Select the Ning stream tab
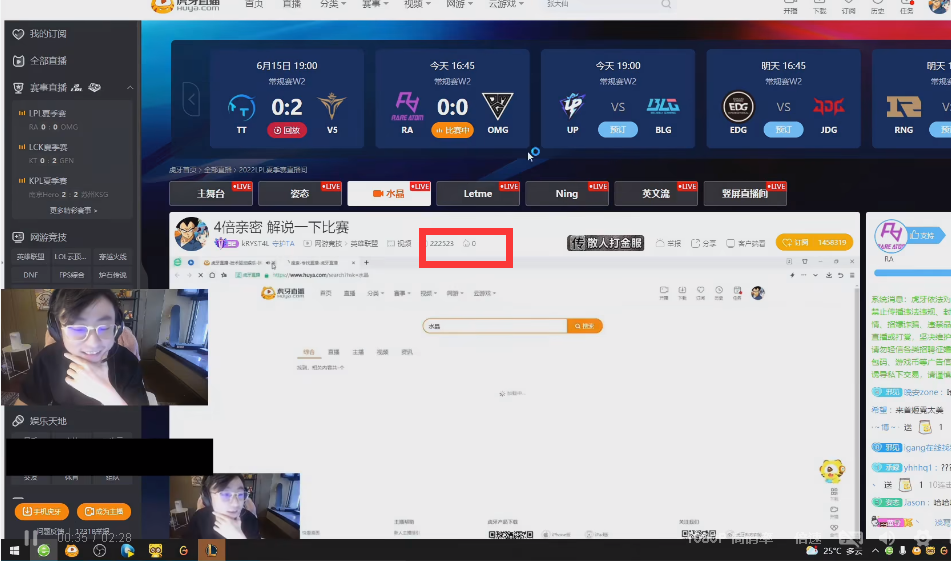Viewport: 951px width, 561px height. click(x=566, y=193)
